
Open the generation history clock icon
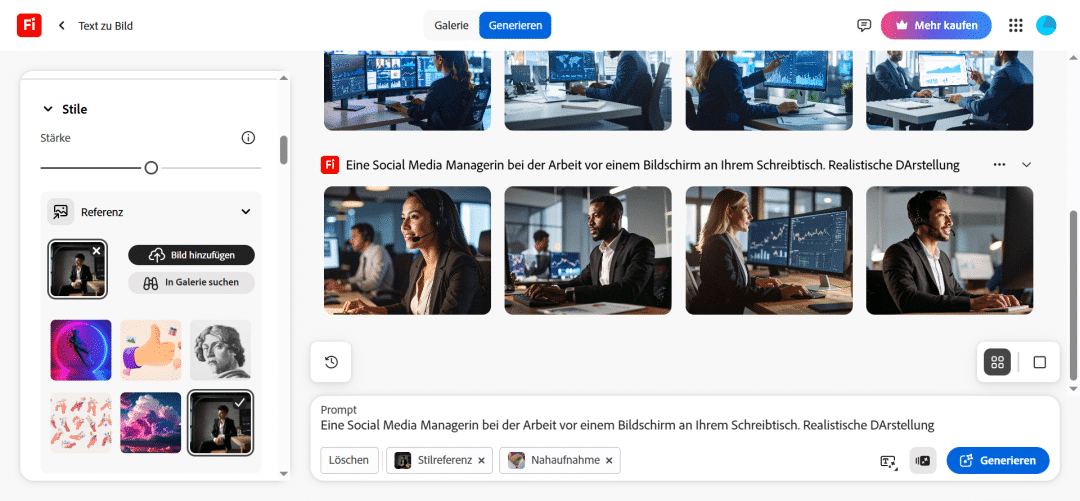coord(331,362)
